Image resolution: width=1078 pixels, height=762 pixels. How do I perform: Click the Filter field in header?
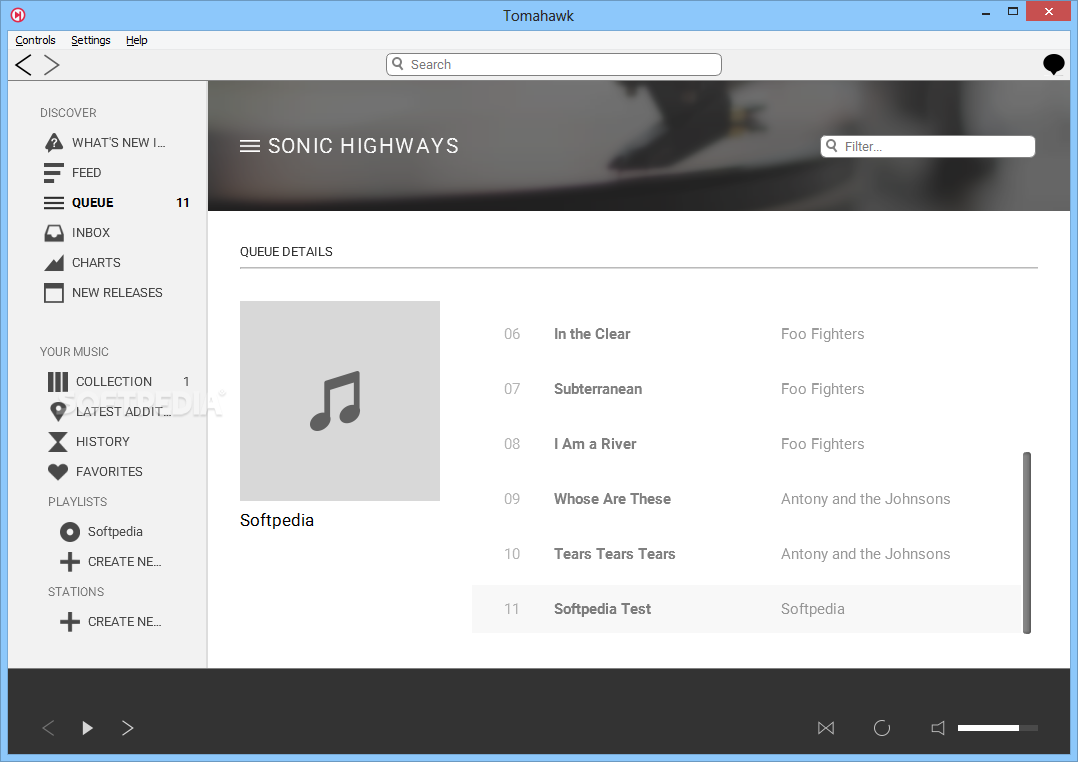coord(927,146)
